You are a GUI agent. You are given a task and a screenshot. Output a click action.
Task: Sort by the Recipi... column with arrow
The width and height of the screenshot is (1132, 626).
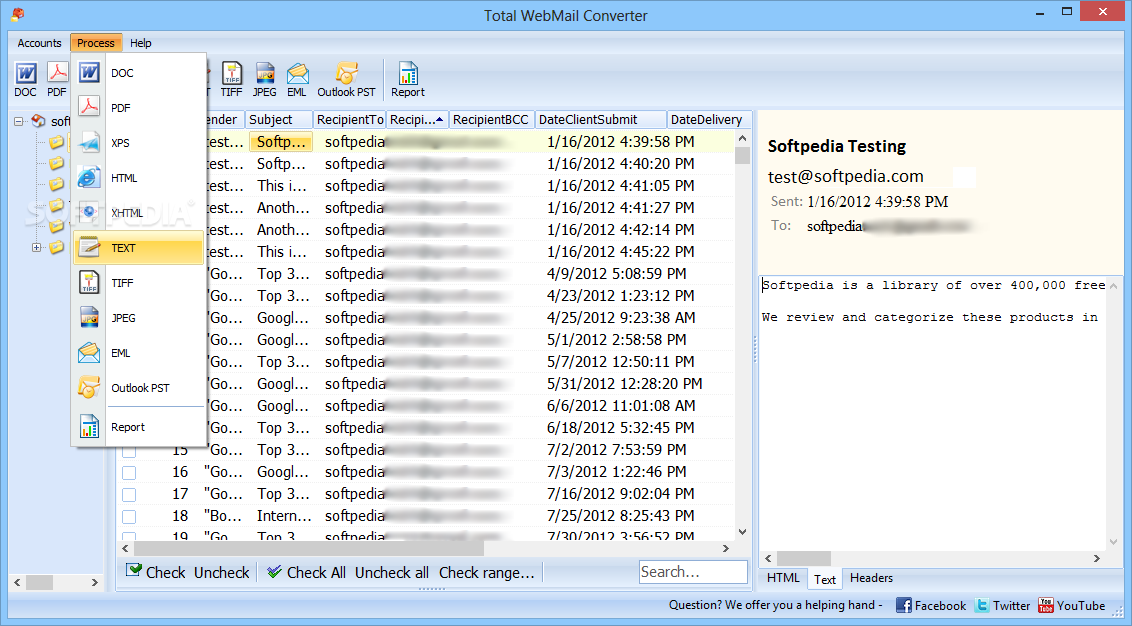click(417, 119)
